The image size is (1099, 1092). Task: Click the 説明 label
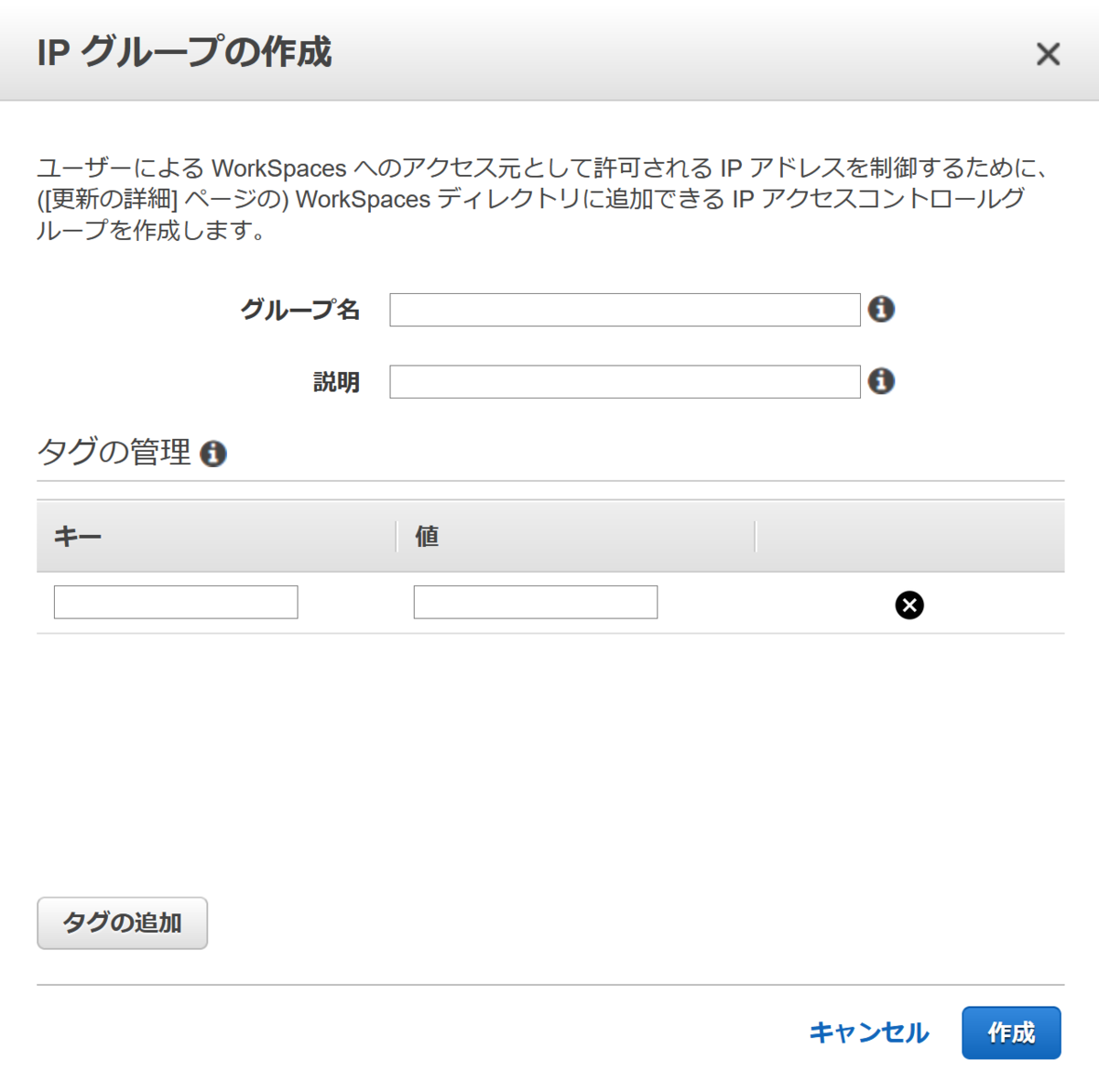(x=337, y=382)
